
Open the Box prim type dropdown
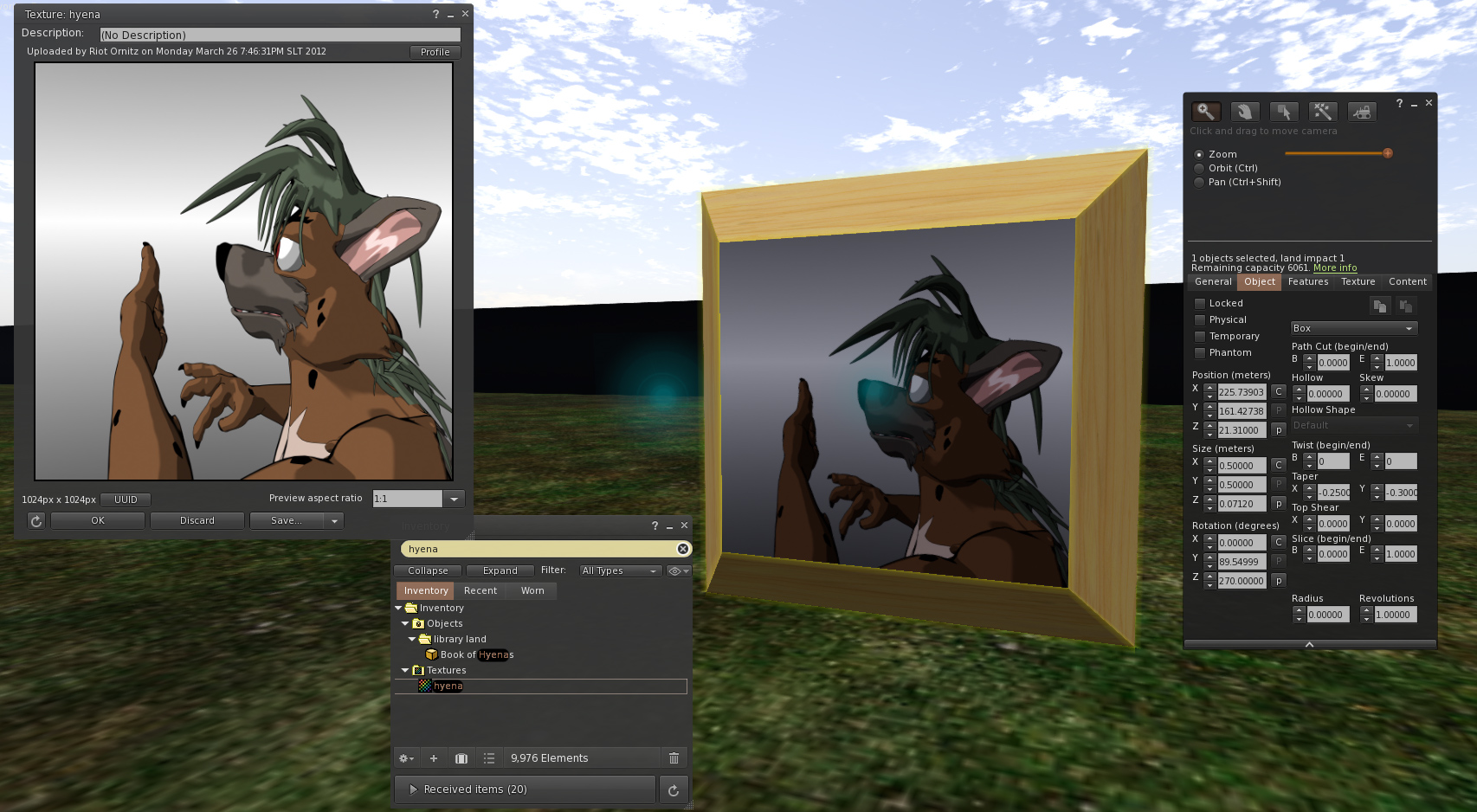pyautogui.click(x=1354, y=328)
